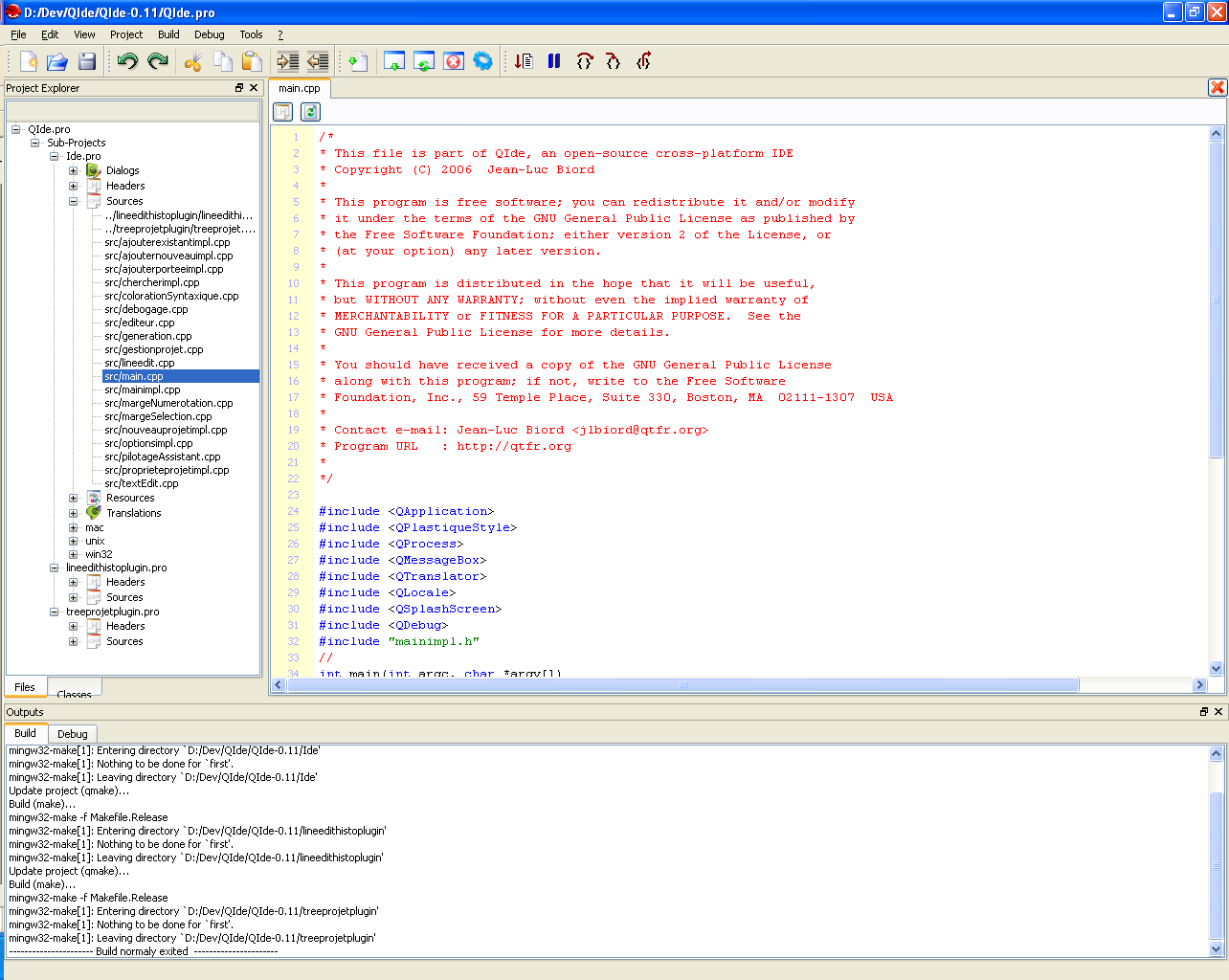Screen dimensions: 1229x980
Task: Click the Paste clipboard icon
Action: pos(252,61)
